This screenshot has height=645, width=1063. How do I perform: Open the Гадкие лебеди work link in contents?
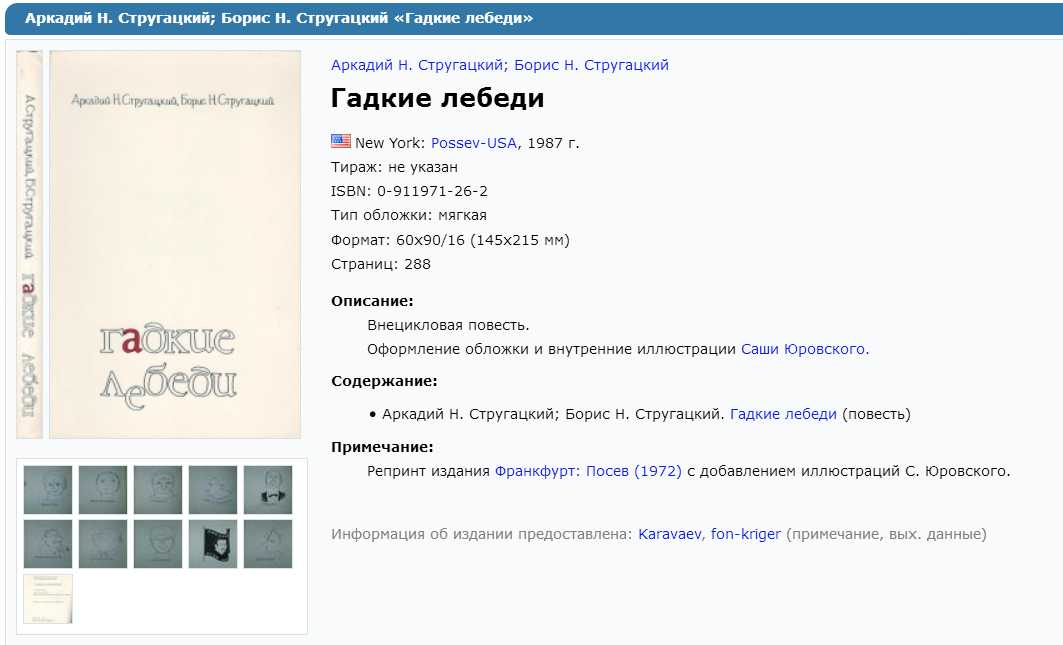click(x=783, y=414)
